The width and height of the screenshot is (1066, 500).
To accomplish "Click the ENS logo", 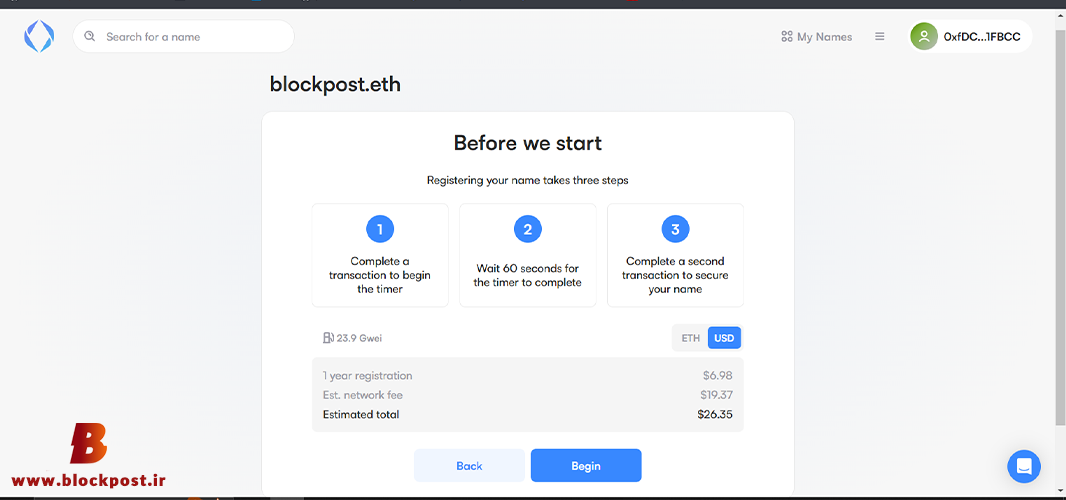I will [39, 37].
